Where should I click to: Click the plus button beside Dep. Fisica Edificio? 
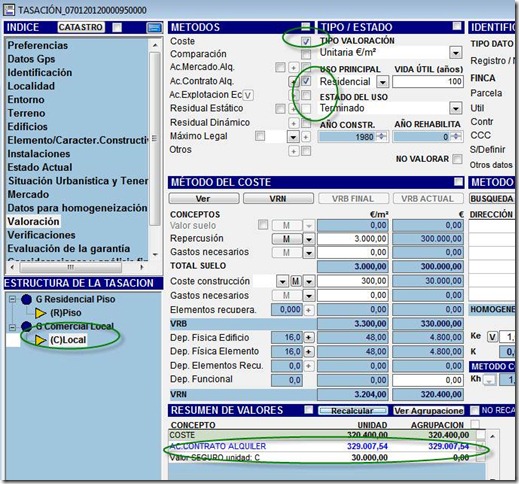click(309, 337)
